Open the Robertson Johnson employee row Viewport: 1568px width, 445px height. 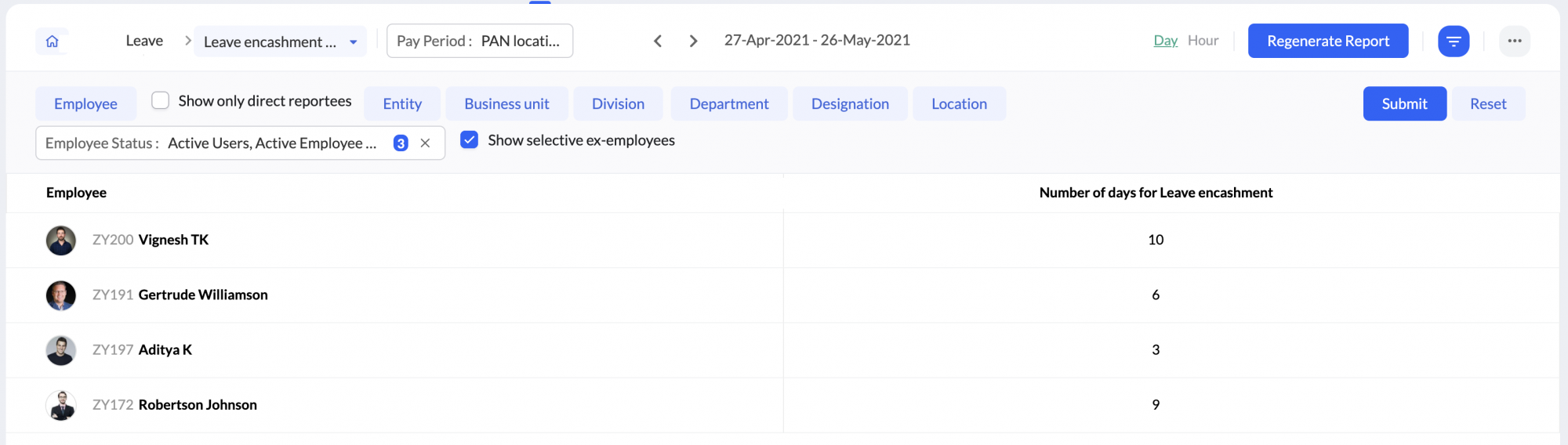198,405
